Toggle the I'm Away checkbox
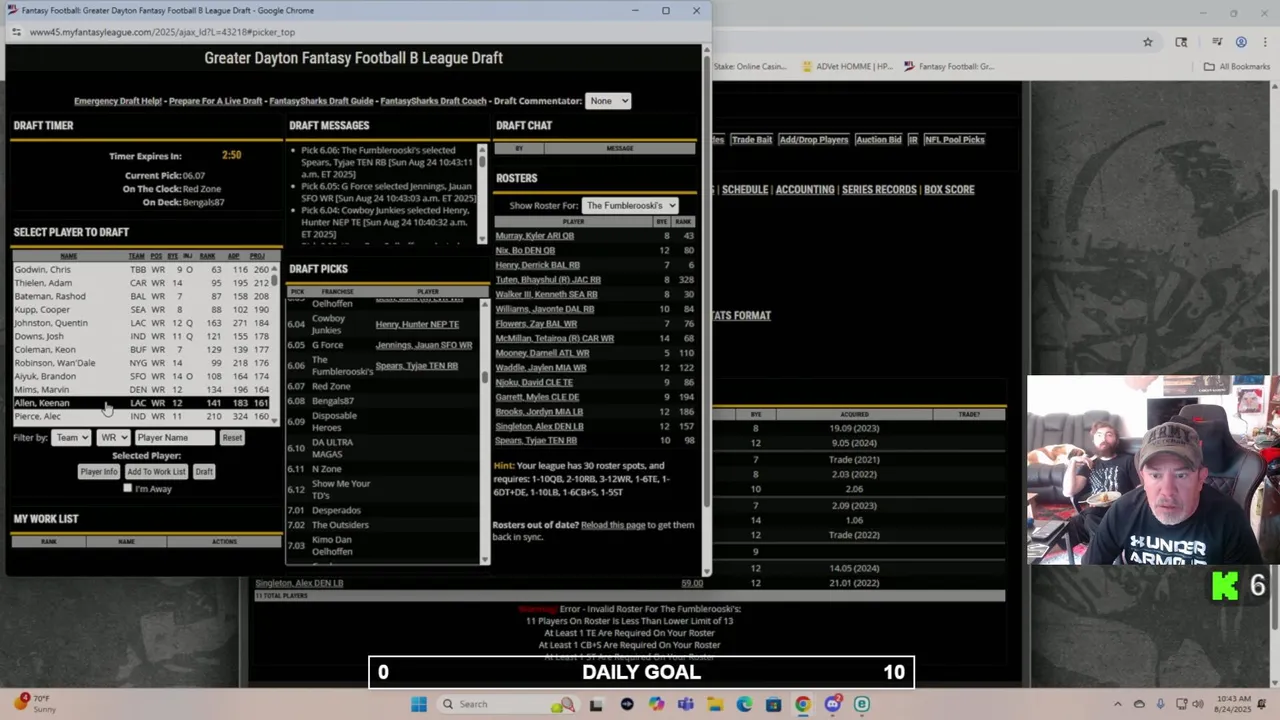 (x=127, y=488)
